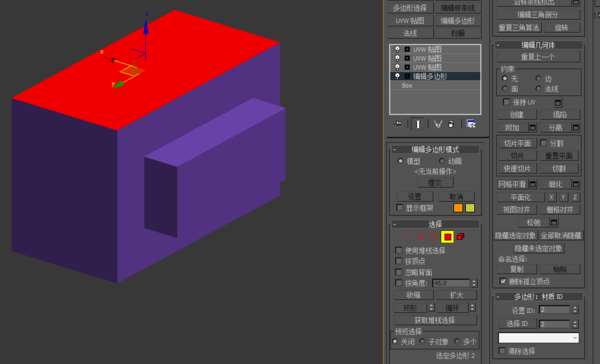Open settings box beside 附加 (Attach) button
The width and height of the screenshot is (600, 364).
click(x=532, y=127)
